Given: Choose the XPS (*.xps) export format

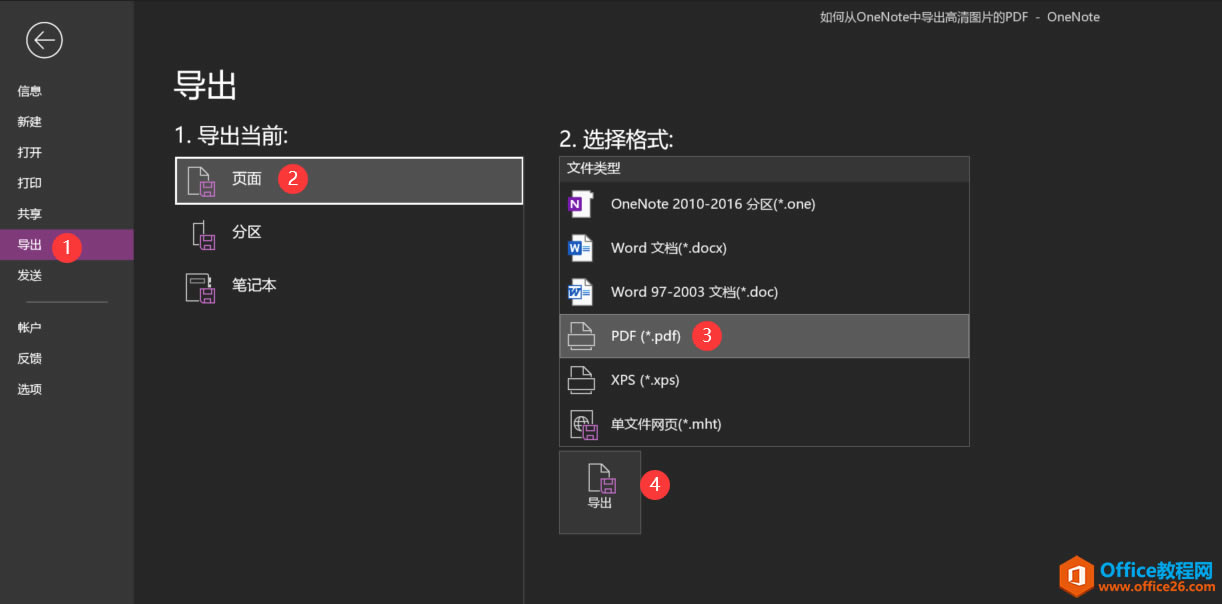Looking at the screenshot, I should [x=581, y=379].
